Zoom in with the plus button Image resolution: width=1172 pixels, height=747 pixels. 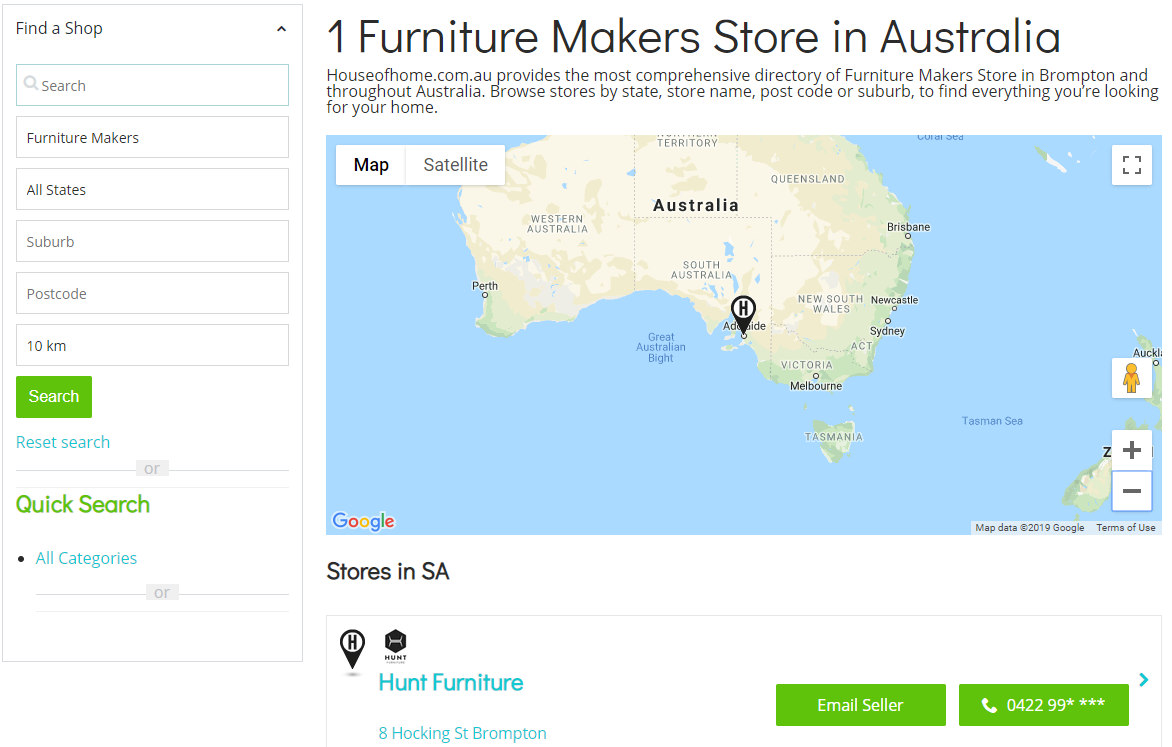click(x=1132, y=450)
